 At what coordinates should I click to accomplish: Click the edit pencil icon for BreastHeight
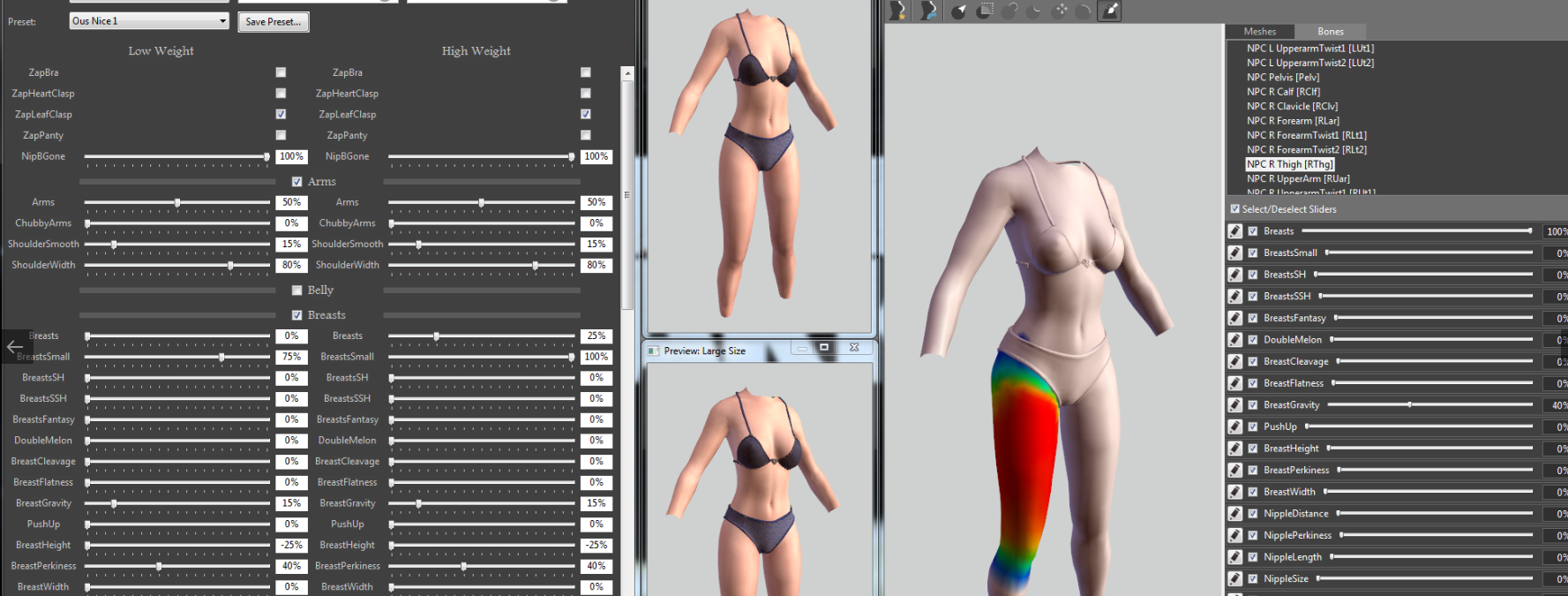pos(1235,449)
